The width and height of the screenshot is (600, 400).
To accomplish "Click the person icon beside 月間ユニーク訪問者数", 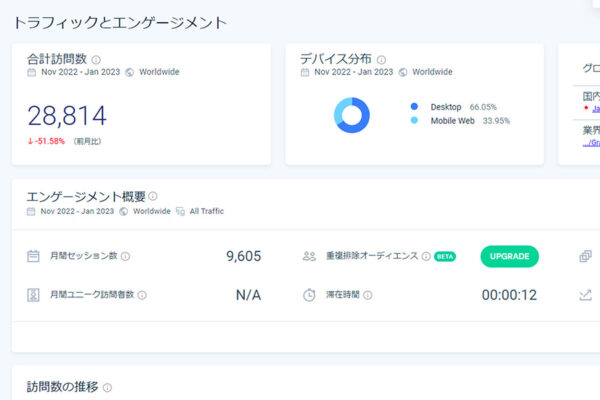I will (33, 295).
